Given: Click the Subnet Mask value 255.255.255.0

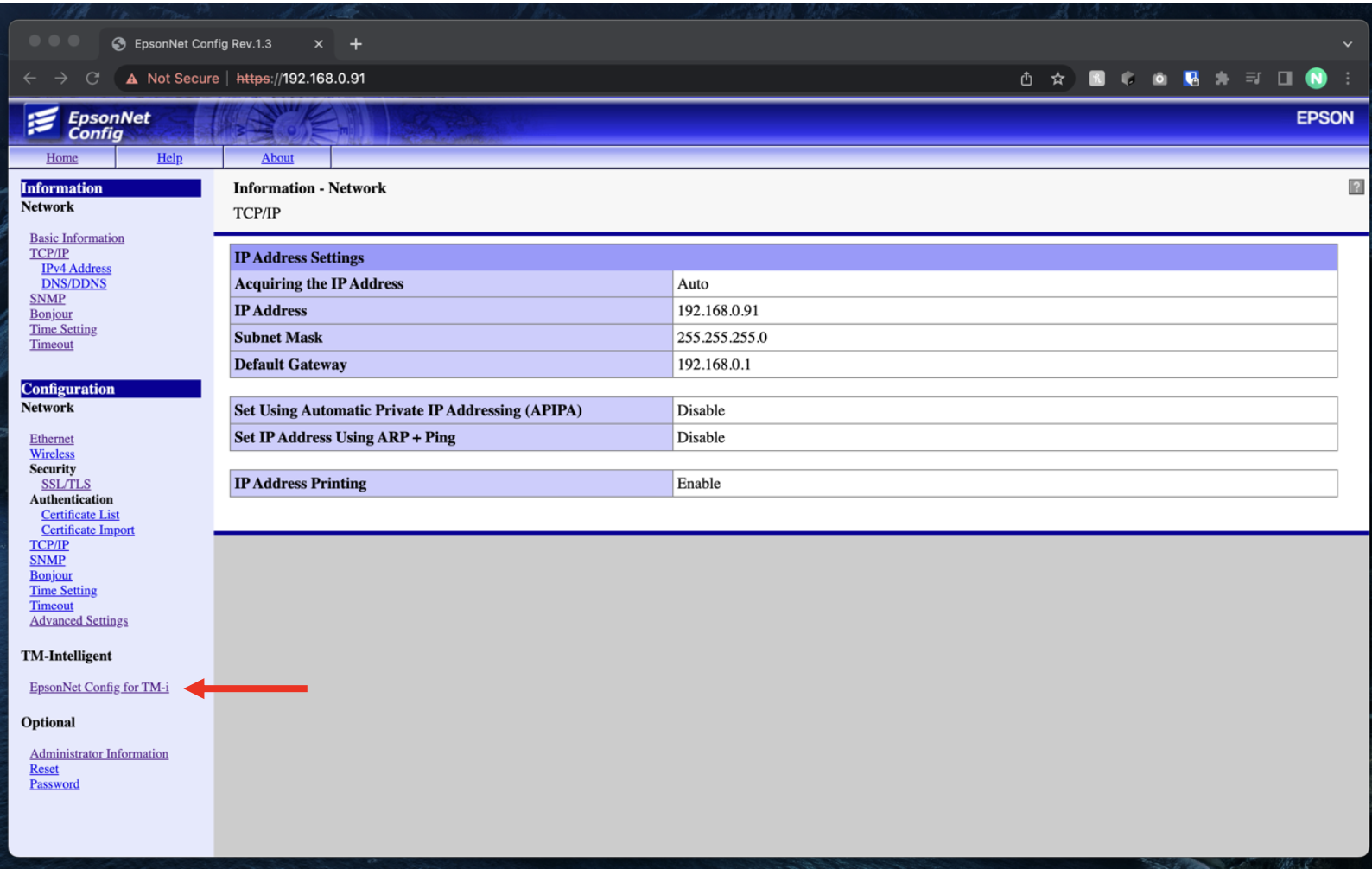Looking at the screenshot, I should coord(722,337).
